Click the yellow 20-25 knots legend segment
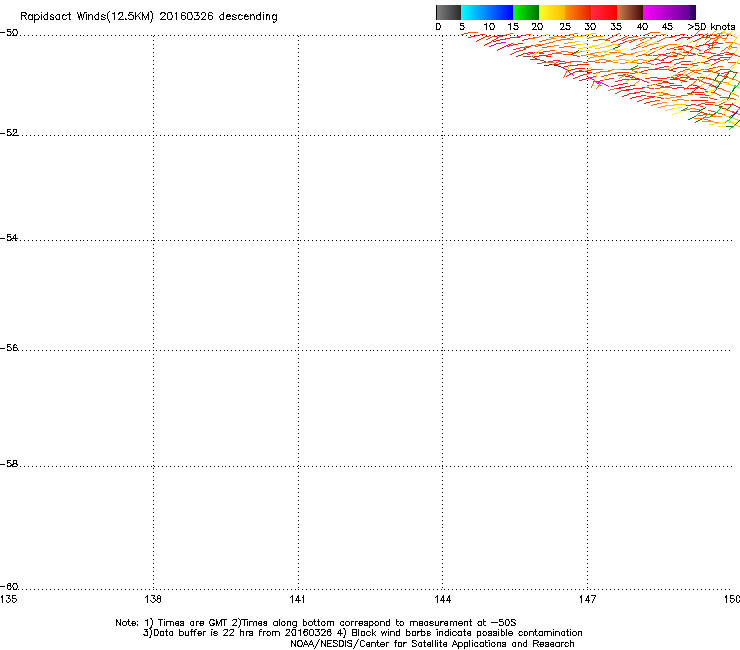Viewport: 740px width, 650px height. 551,12
